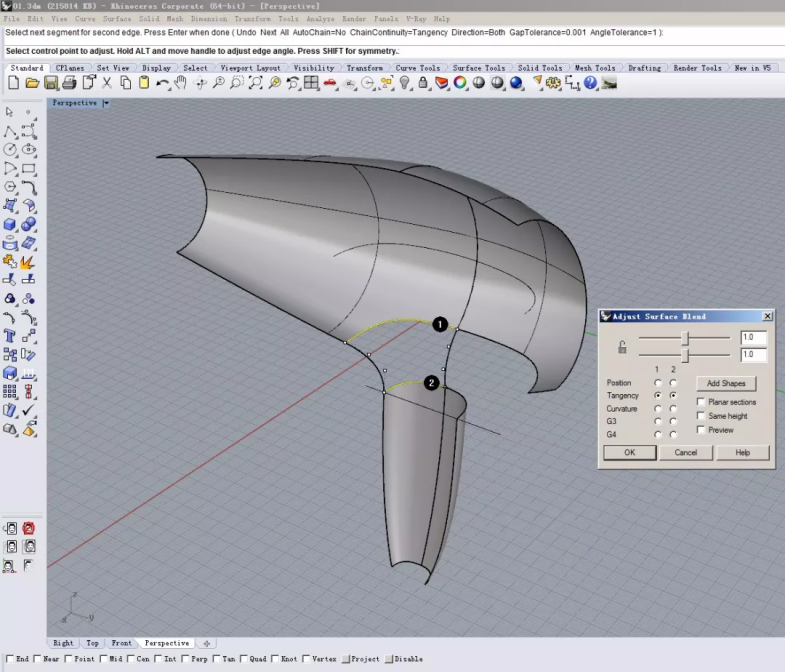Image resolution: width=785 pixels, height=672 pixels.
Task: Switch to the Front viewport tab
Action: pyautogui.click(x=121, y=643)
